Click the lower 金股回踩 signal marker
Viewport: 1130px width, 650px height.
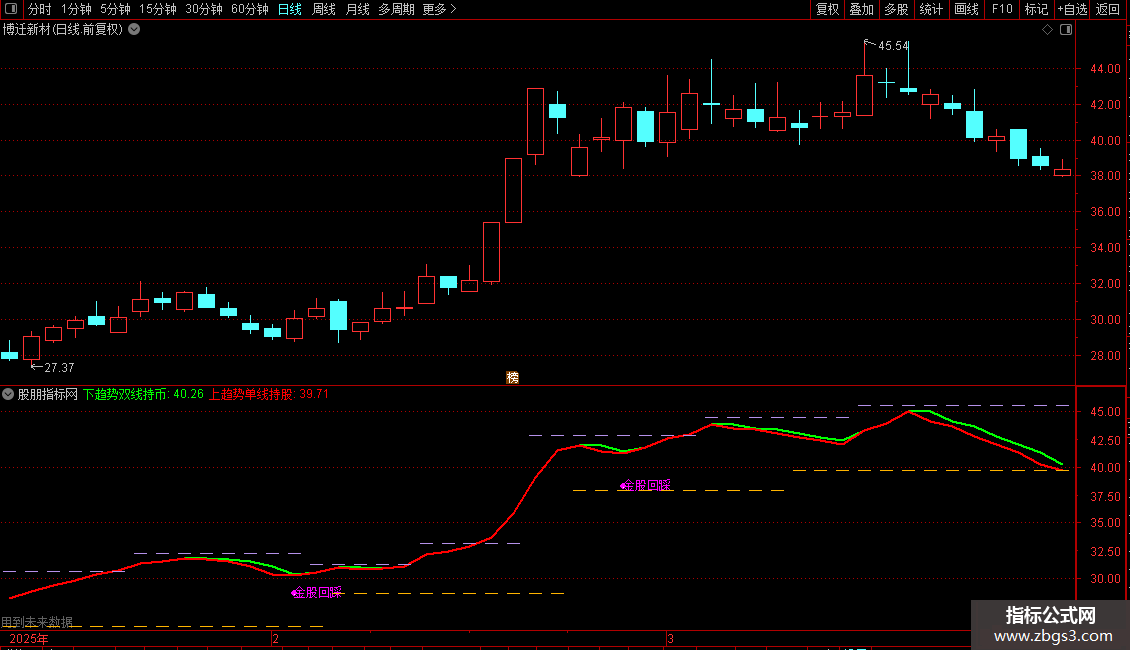click(317, 593)
